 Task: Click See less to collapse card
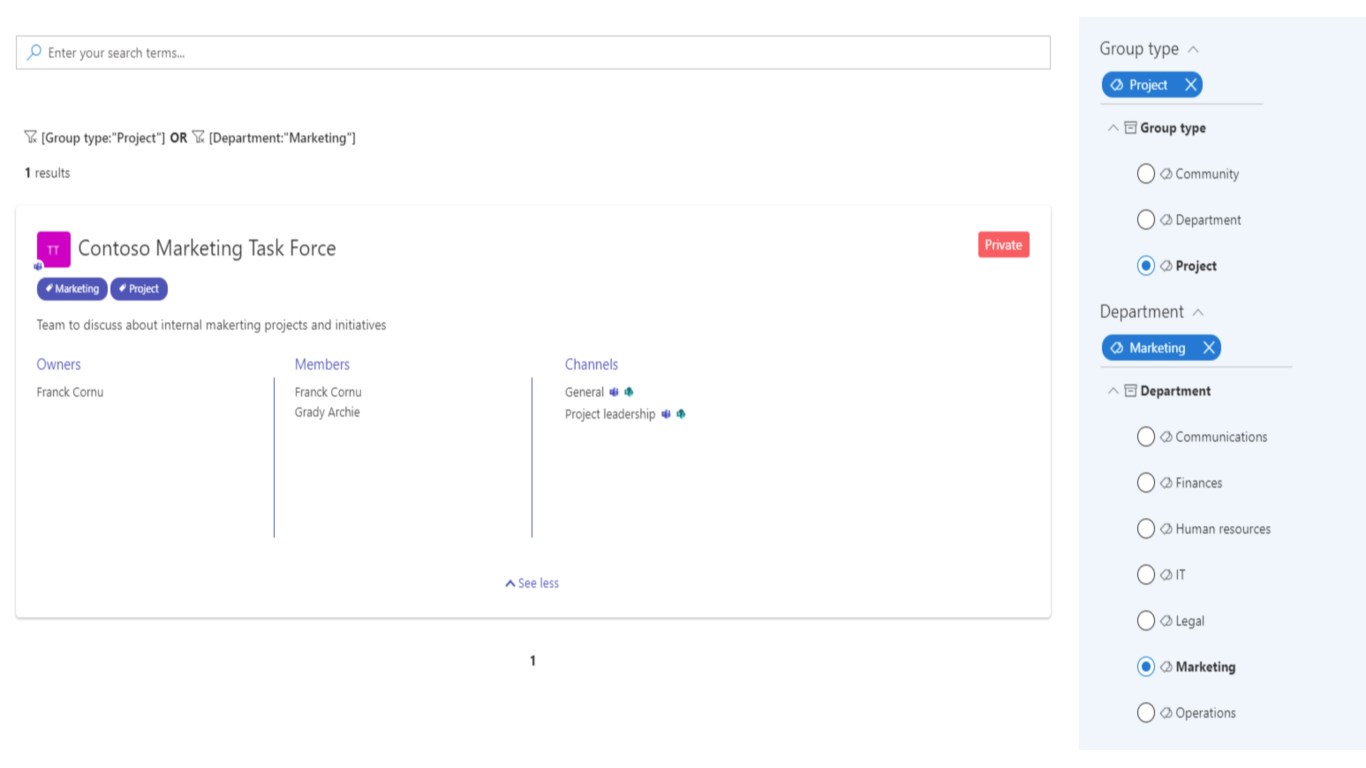[532, 583]
